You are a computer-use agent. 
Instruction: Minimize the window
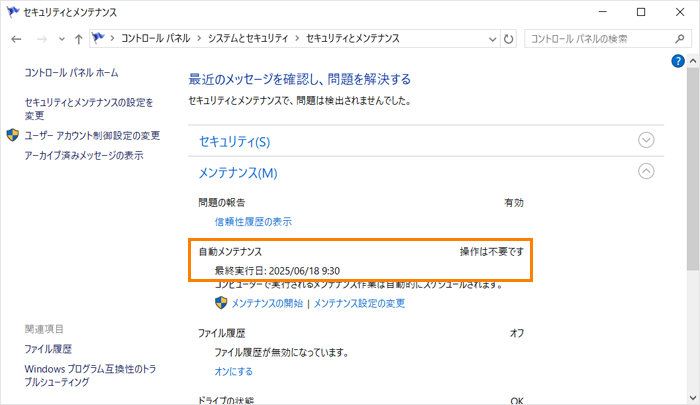tap(603, 12)
